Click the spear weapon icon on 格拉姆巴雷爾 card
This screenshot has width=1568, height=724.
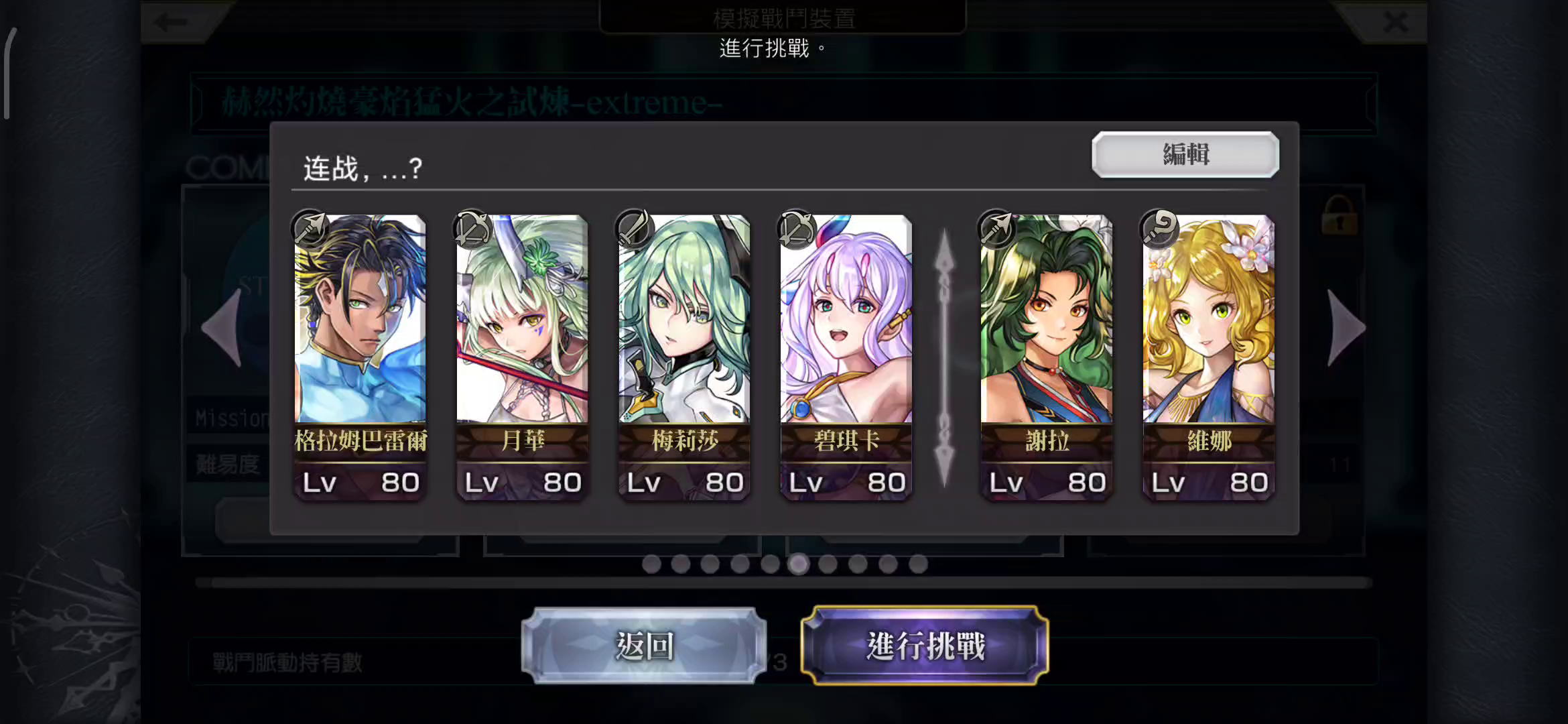point(310,228)
